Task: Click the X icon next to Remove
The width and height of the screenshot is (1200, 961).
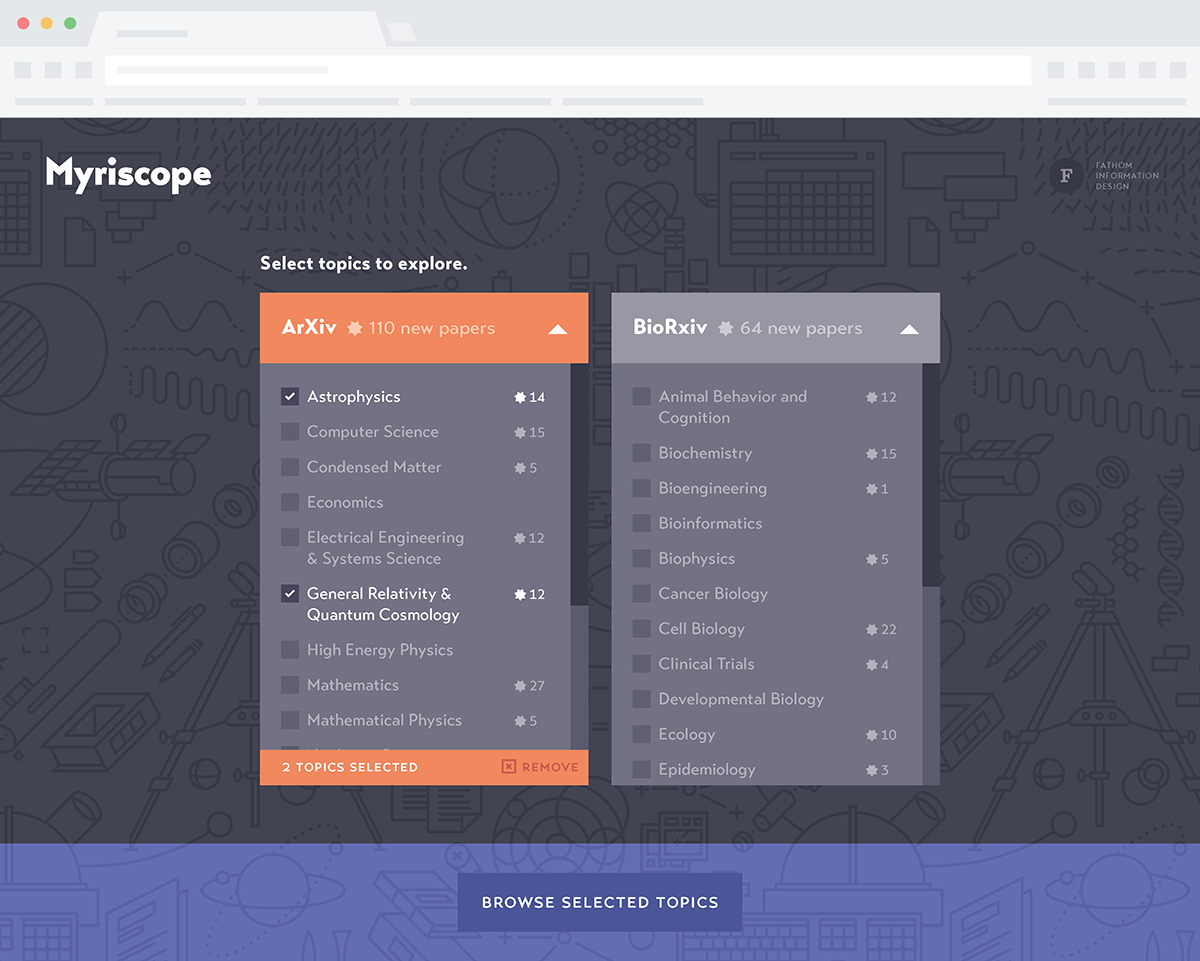Action: coord(508,767)
